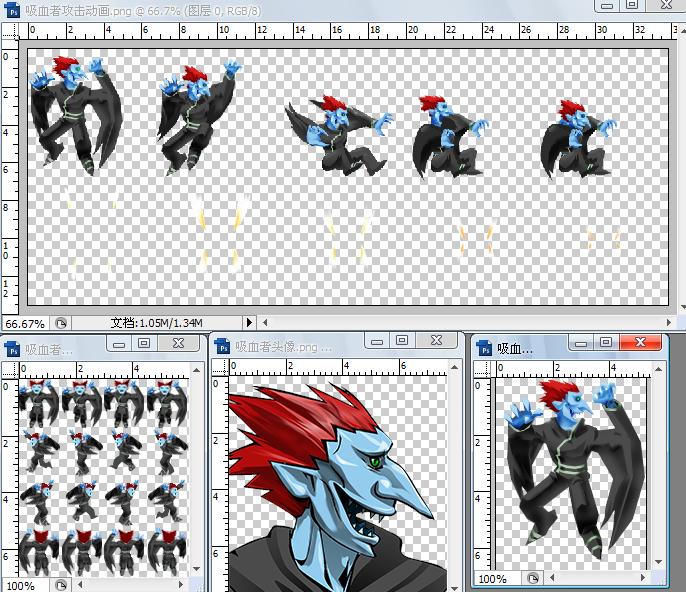Click the right scroll arrow of the sprite-sheet window

[x=181, y=585]
